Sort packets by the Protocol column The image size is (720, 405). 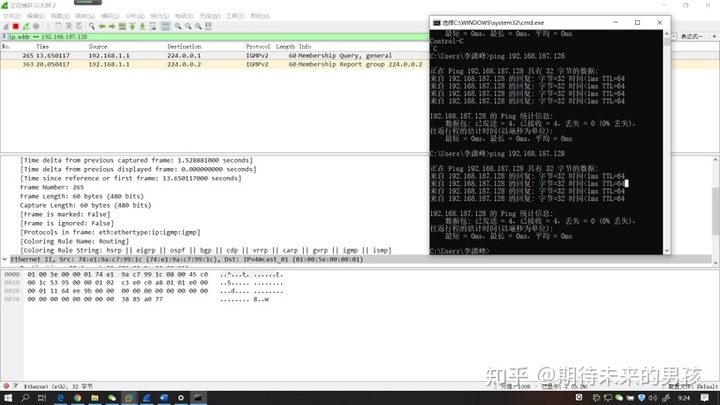[x=258, y=47]
